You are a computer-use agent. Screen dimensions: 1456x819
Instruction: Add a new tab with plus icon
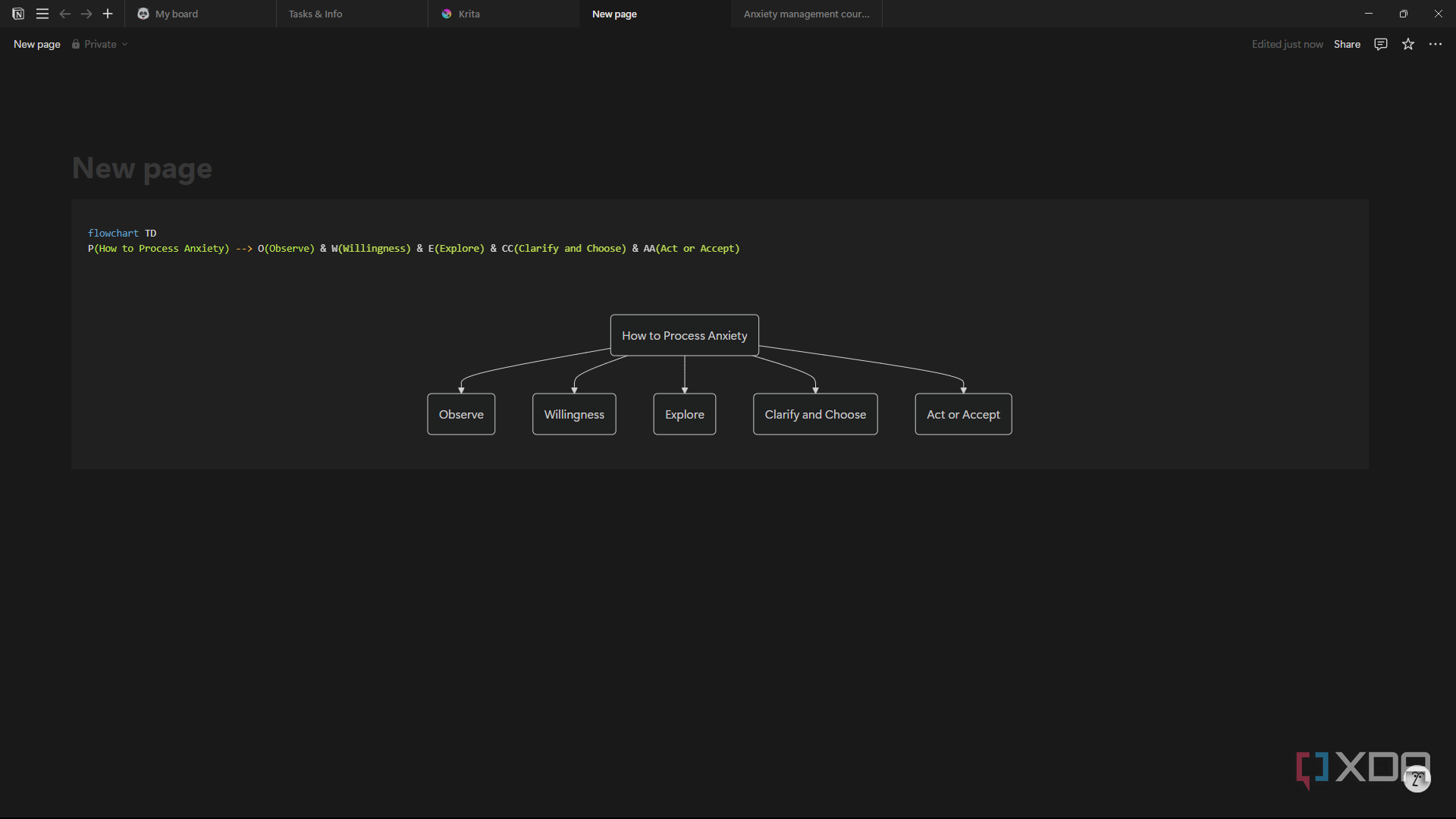[x=108, y=14]
